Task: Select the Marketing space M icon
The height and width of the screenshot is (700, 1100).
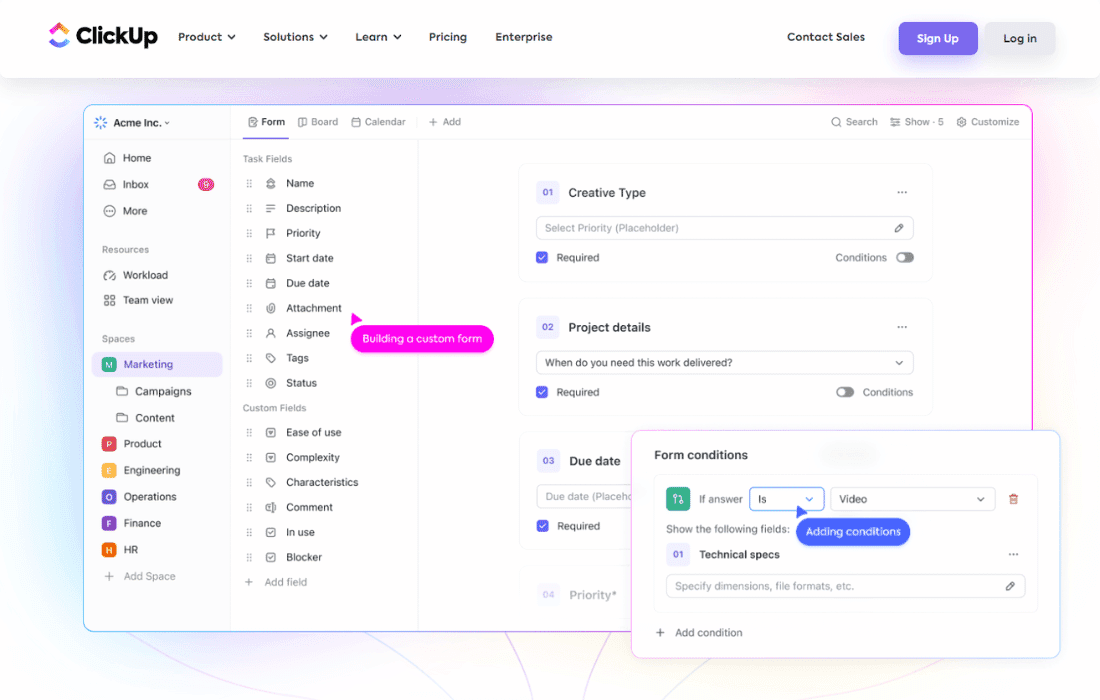Action: click(109, 365)
